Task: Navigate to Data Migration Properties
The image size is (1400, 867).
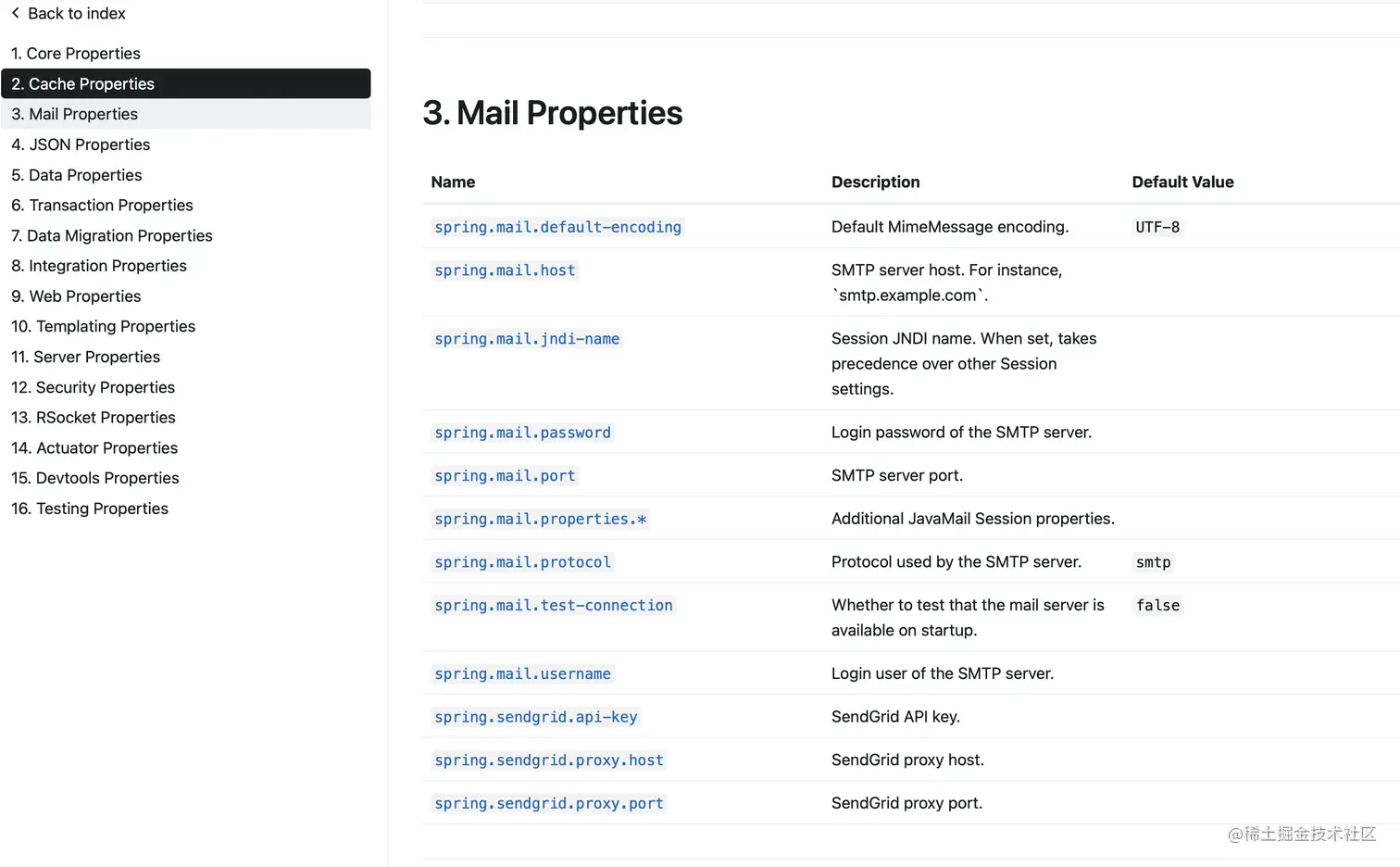Action: pos(112,235)
